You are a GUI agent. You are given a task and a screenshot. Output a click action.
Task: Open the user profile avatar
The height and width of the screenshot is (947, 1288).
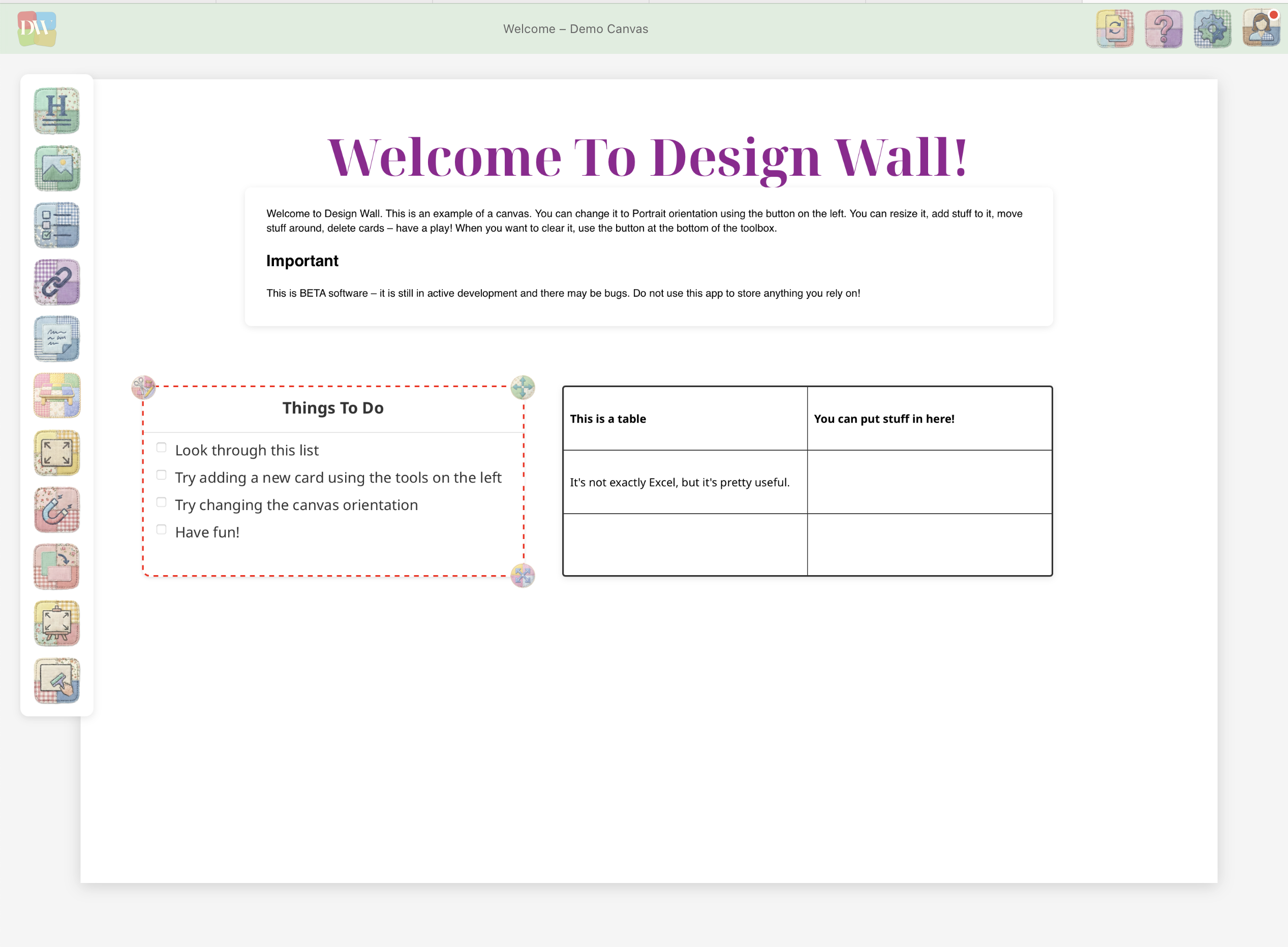coord(1260,28)
